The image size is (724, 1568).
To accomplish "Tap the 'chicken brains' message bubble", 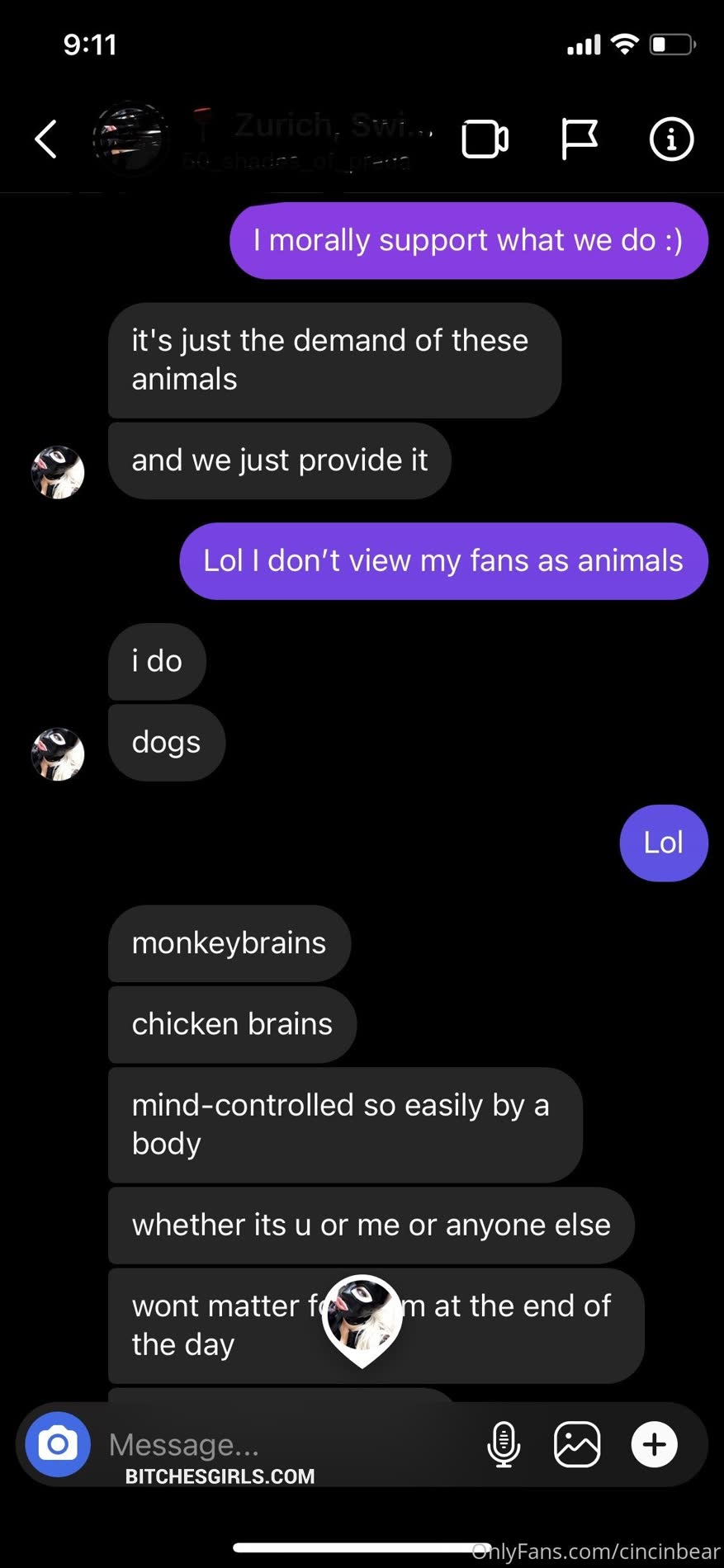I will click(x=232, y=1024).
